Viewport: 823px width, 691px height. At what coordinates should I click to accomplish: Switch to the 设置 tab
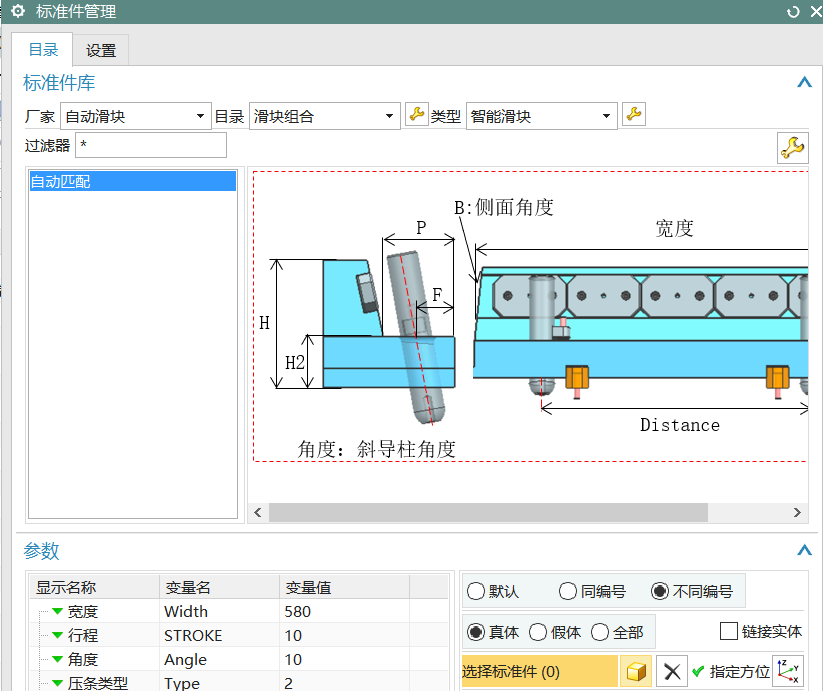pos(101,50)
